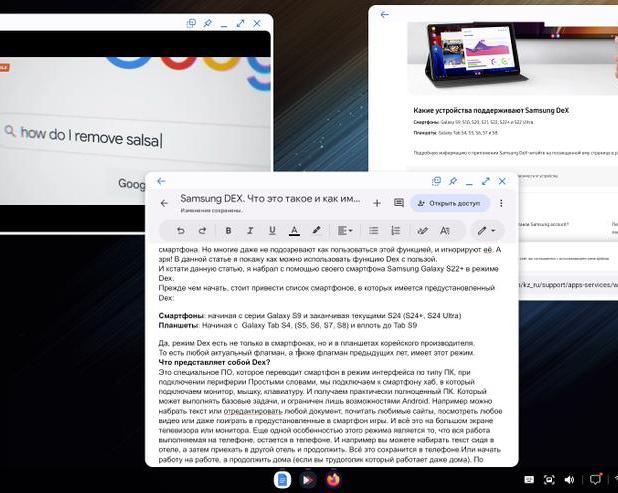Redo the last action in Docs toolbar

[x=202, y=231]
